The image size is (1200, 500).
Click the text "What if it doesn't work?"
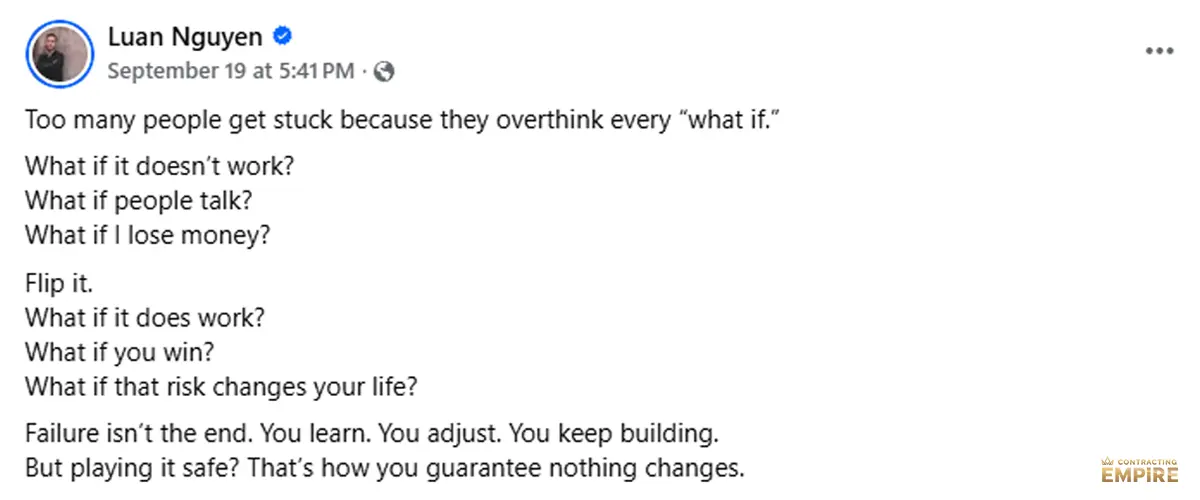point(165,165)
